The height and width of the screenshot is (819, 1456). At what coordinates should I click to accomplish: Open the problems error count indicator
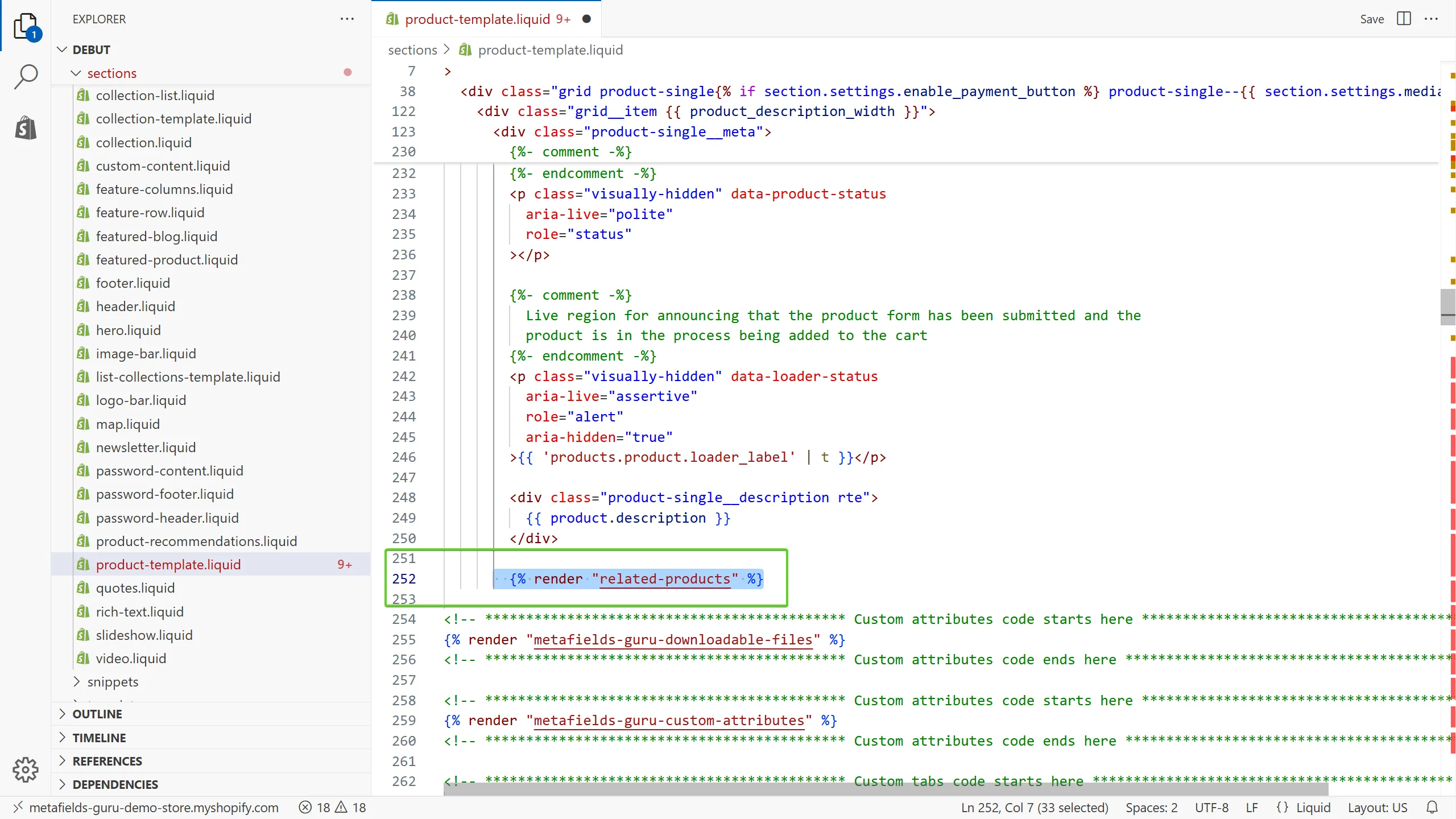pyautogui.click(x=332, y=808)
